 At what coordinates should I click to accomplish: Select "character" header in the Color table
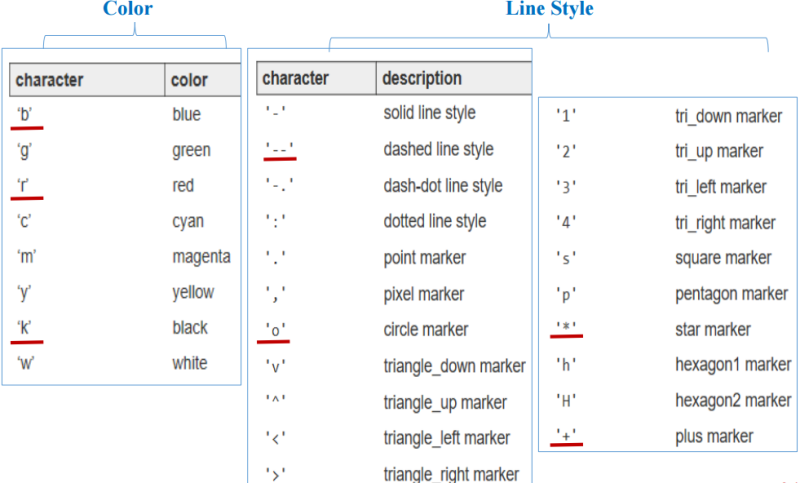coord(50,80)
